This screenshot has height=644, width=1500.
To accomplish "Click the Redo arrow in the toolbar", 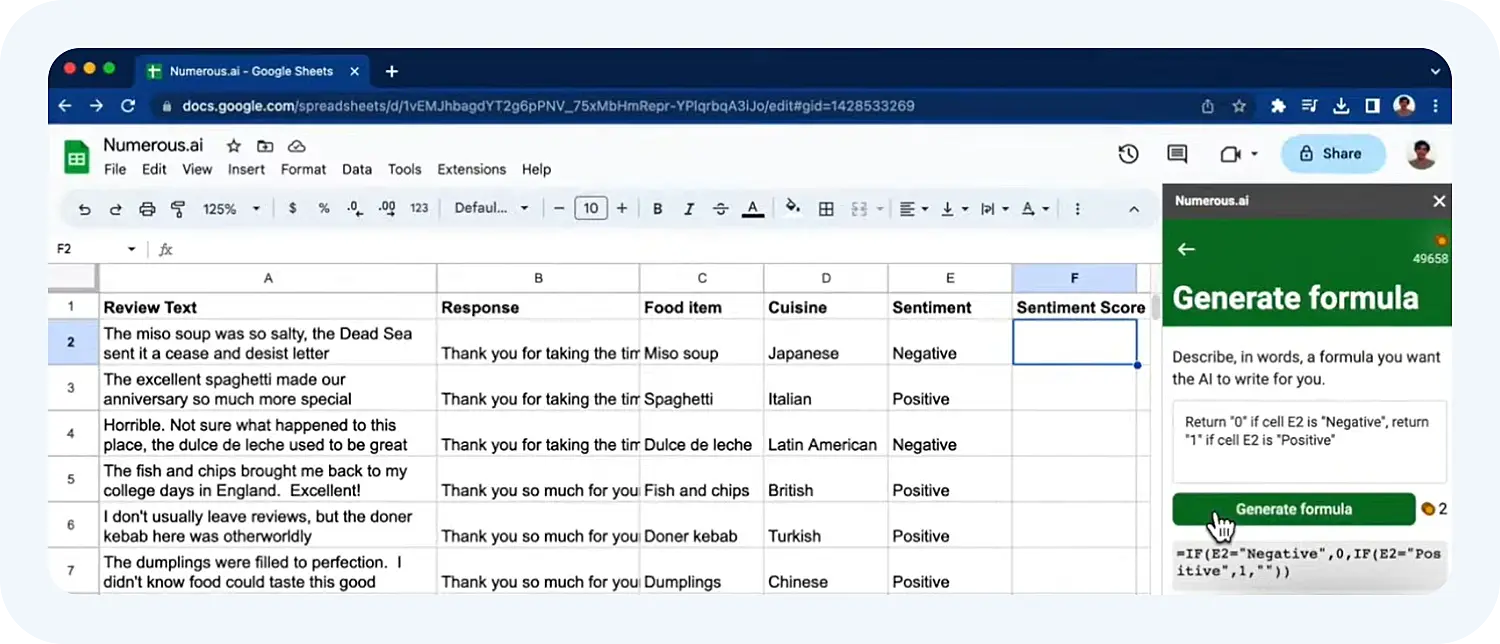I will tap(115, 209).
